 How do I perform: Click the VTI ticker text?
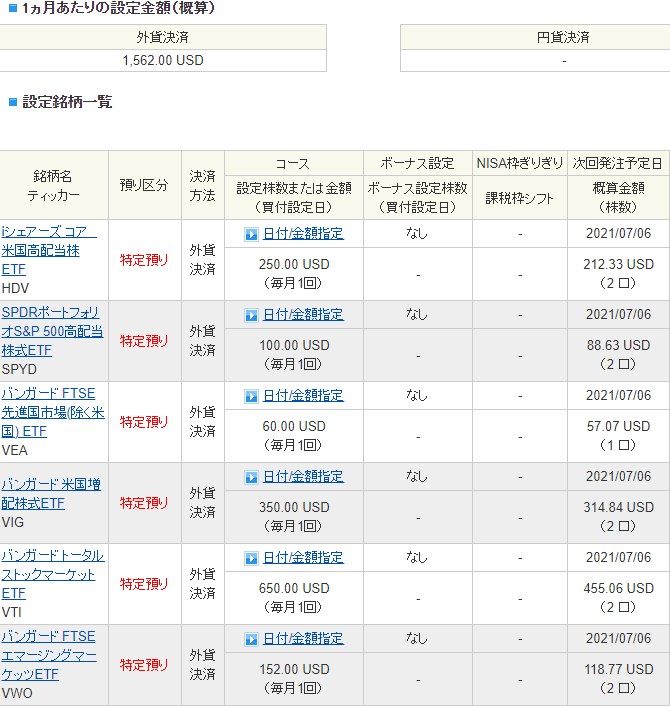point(11,612)
